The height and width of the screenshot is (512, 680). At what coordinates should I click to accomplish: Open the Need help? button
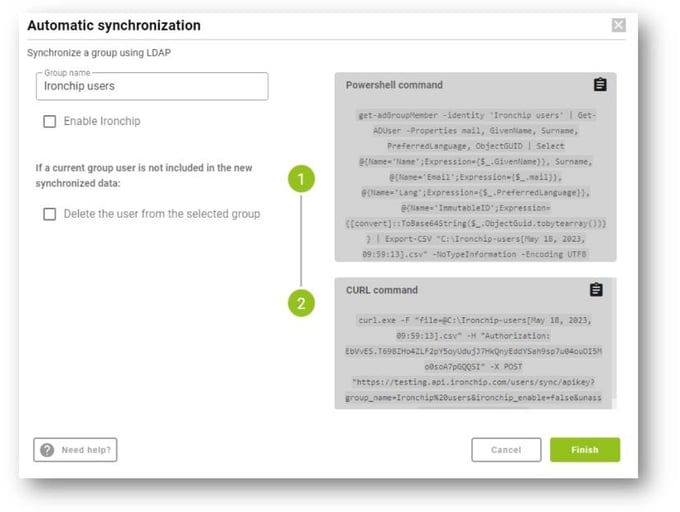[x=75, y=450]
